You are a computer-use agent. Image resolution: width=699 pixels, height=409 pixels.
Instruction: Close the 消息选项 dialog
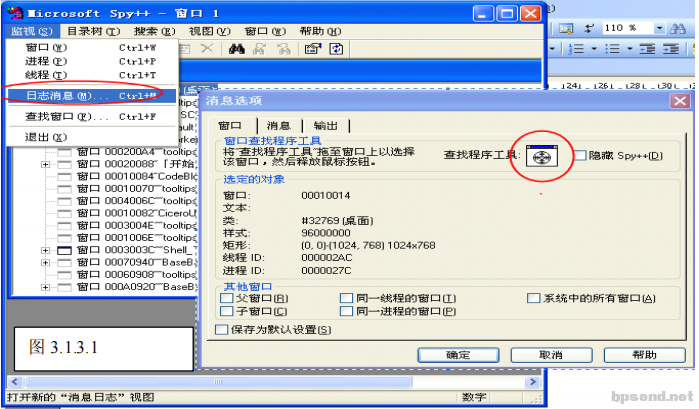click(x=680, y=101)
